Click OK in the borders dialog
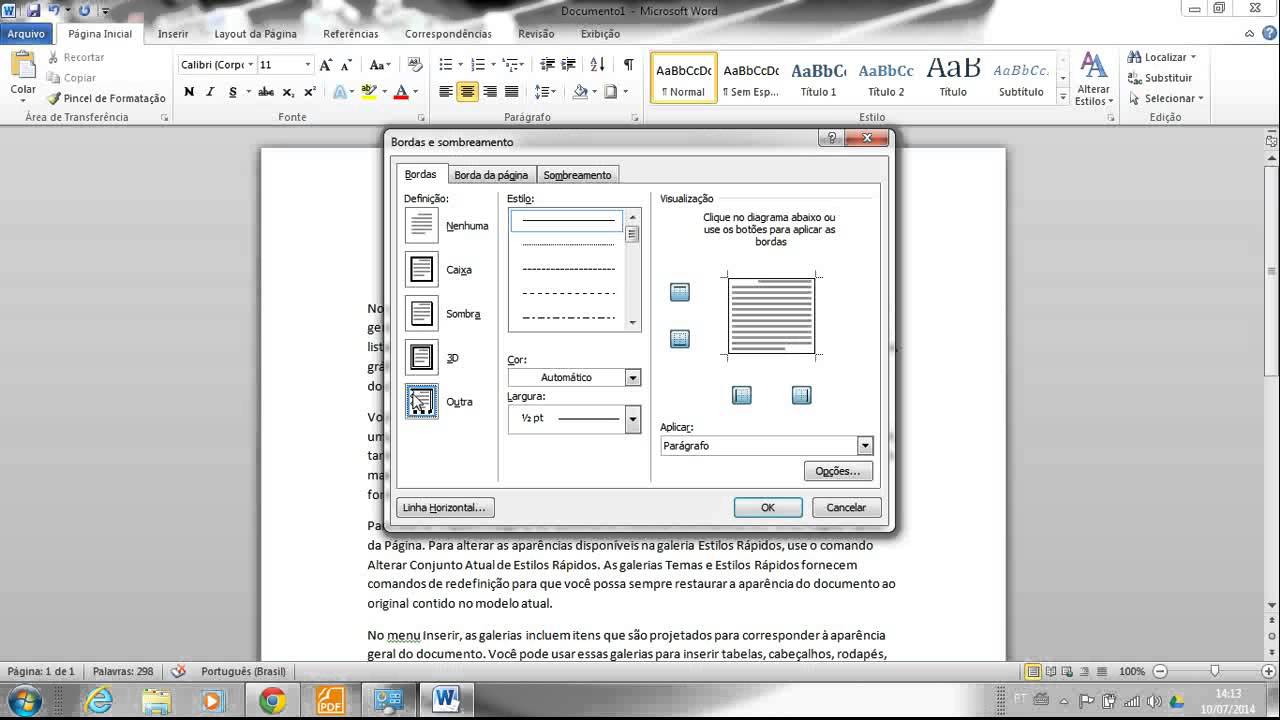1280x720 pixels. [x=768, y=507]
